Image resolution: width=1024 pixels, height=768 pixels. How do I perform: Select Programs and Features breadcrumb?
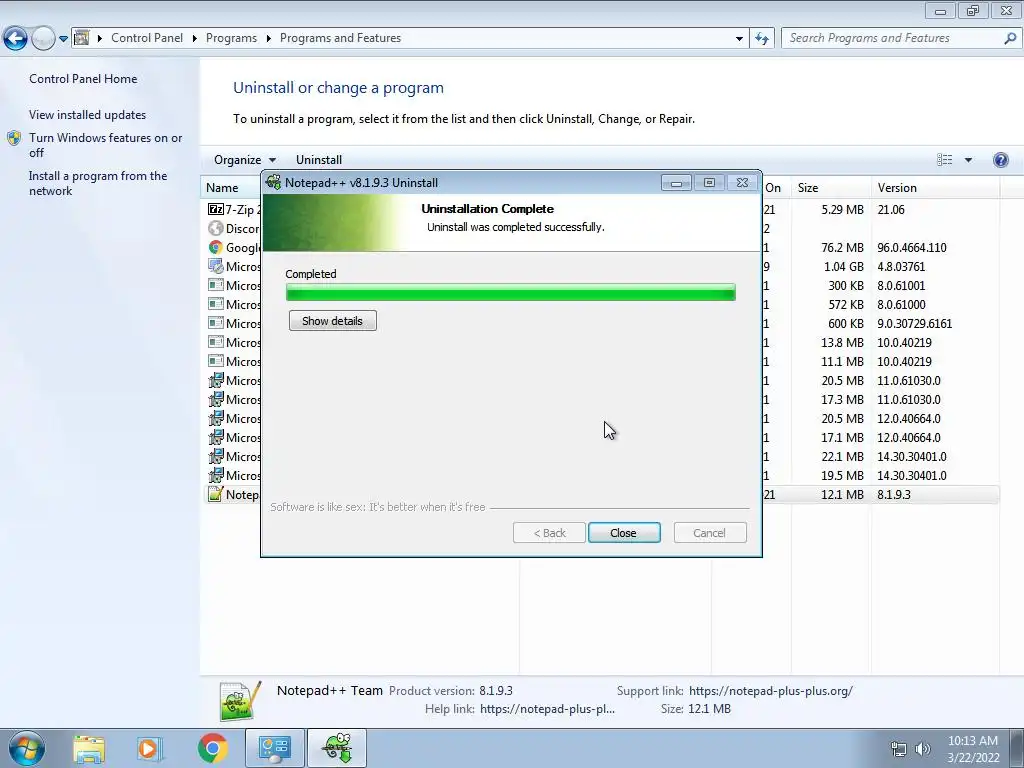pyautogui.click(x=340, y=38)
